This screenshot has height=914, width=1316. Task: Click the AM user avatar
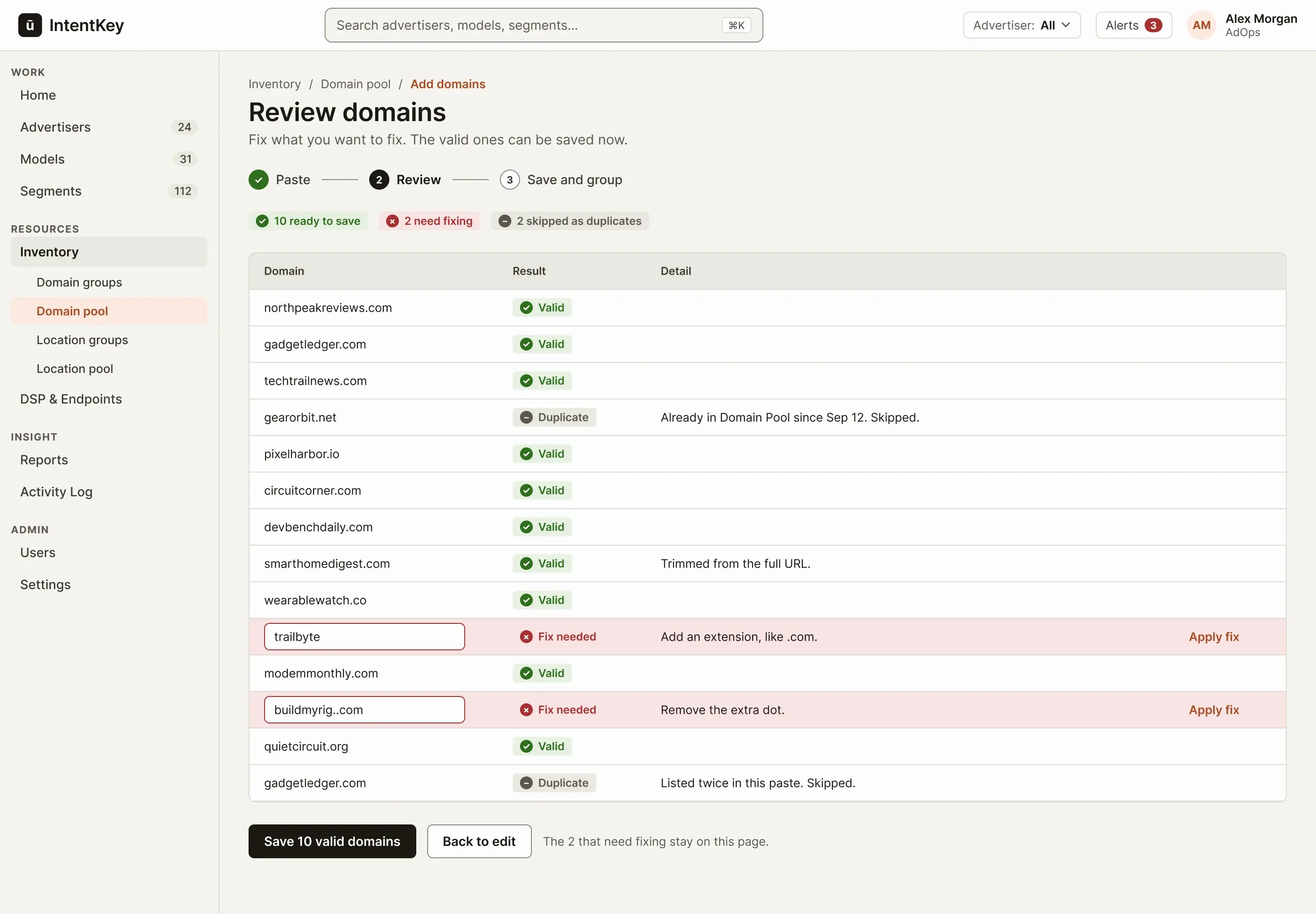point(1201,25)
